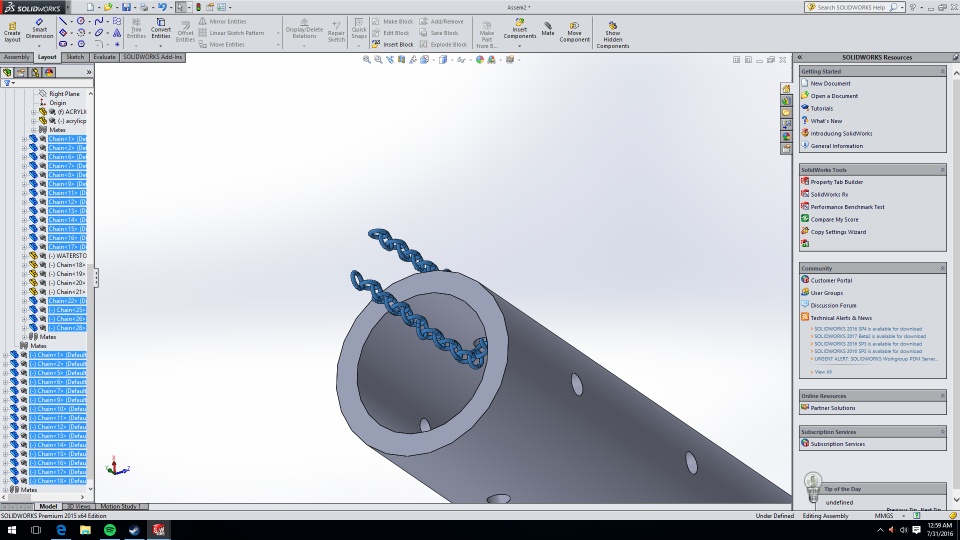Viewport: 960px width, 540px height.
Task: Switch to the Assembly tab
Action: tap(17, 57)
